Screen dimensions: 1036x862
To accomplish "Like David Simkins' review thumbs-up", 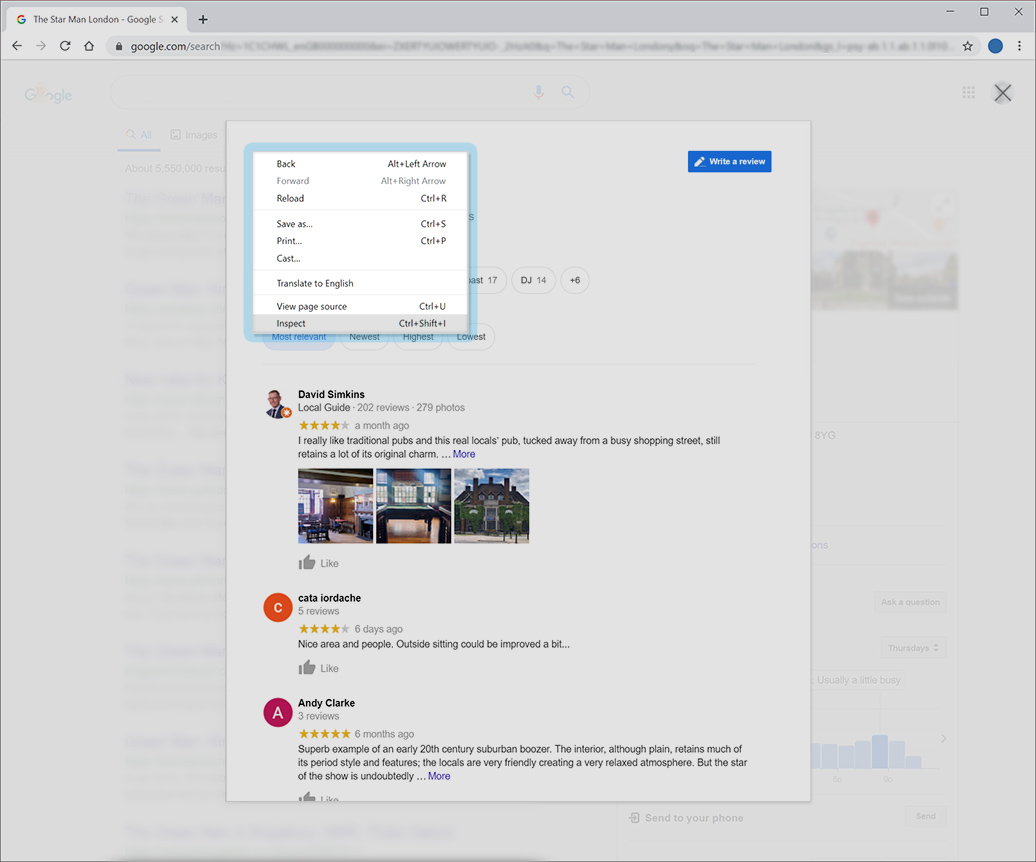I will click(x=307, y=563).
